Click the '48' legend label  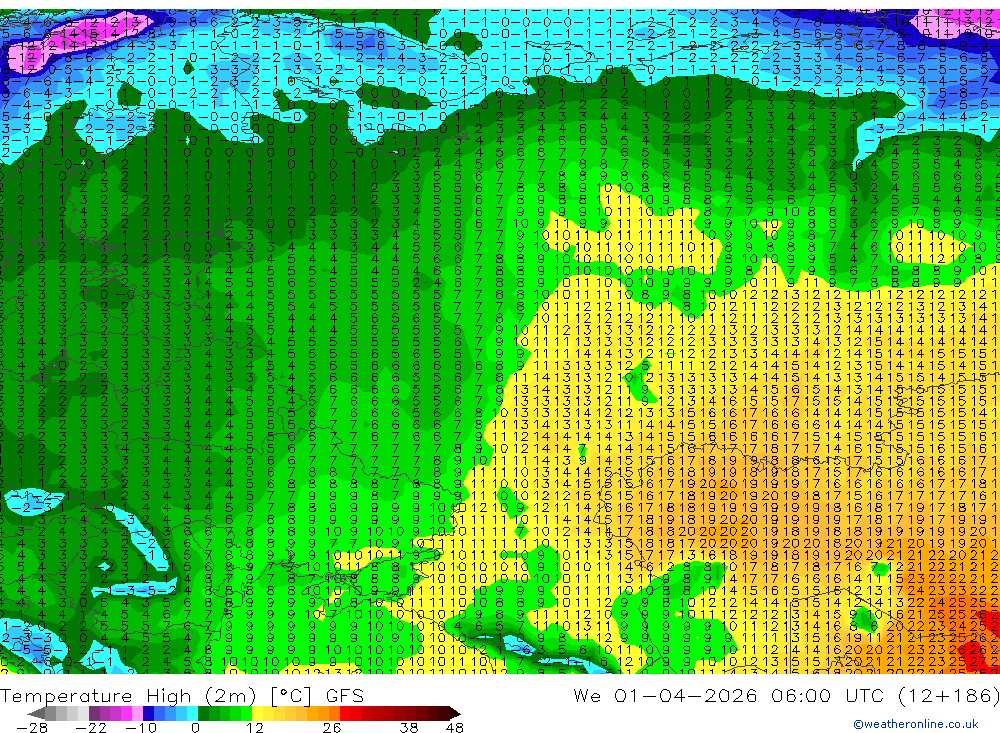point(455,727)
